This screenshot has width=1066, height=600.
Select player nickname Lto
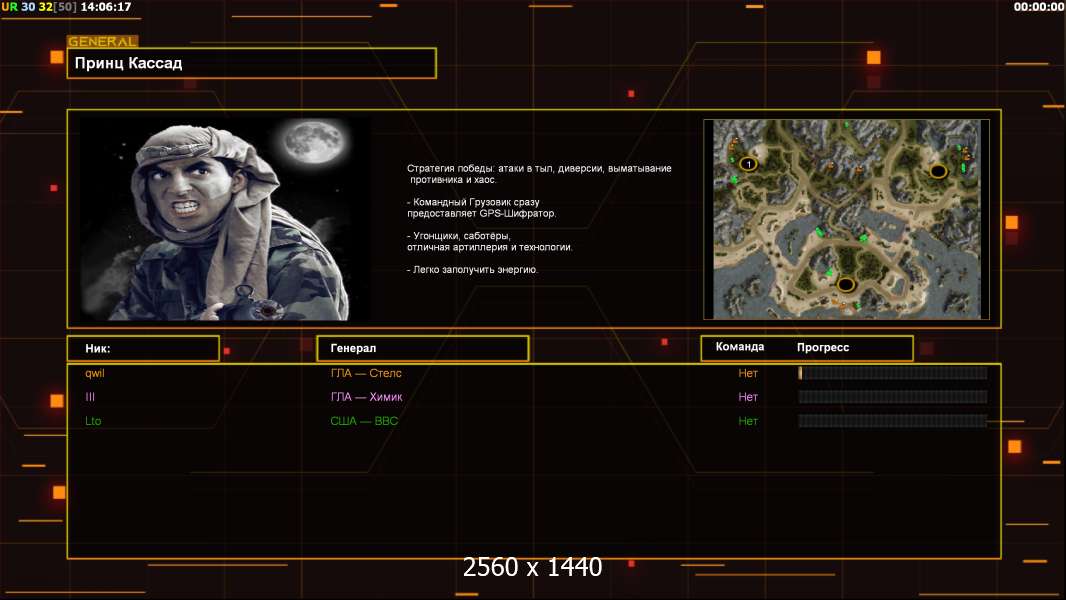click(93, 421)
